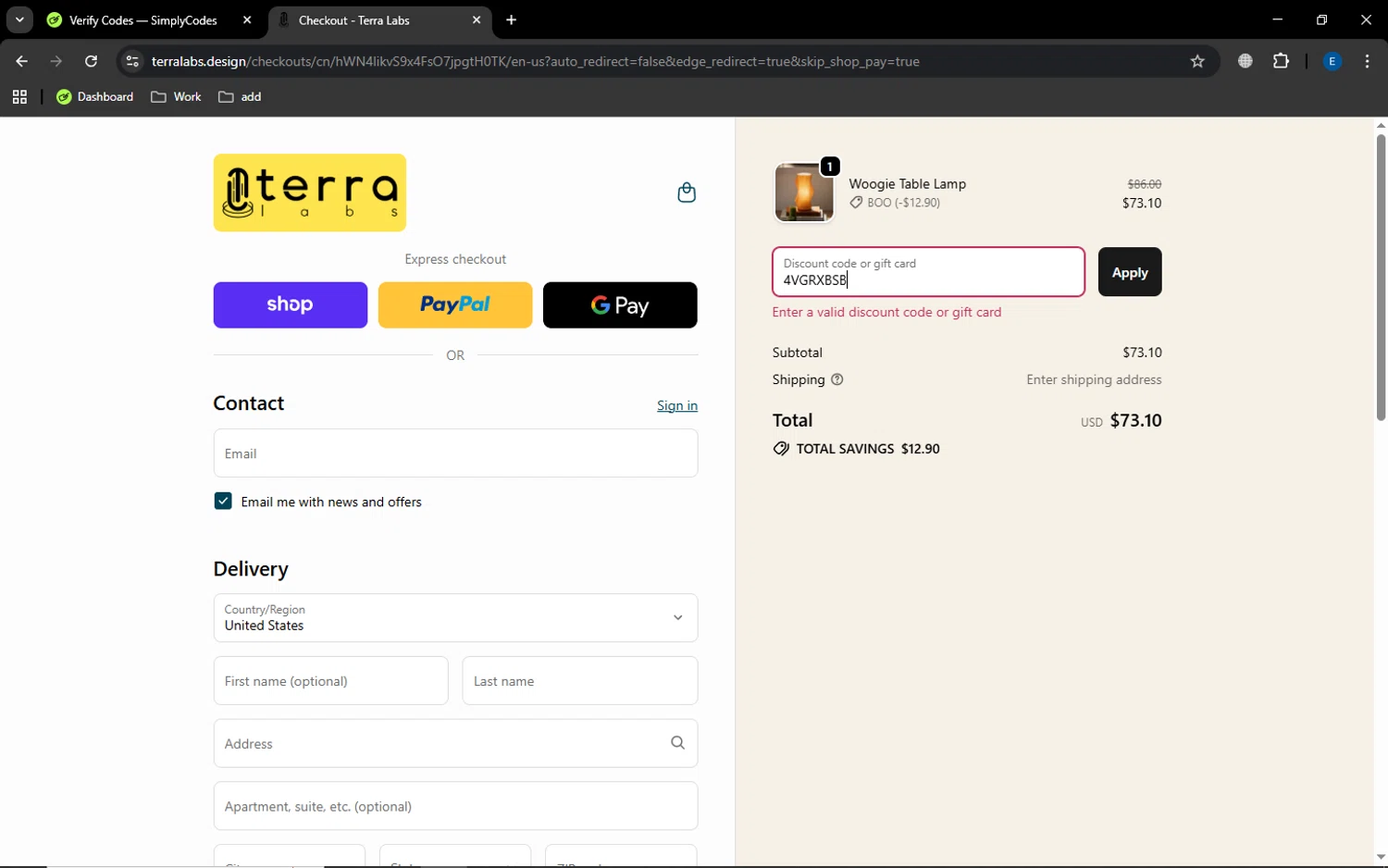
Task: Open the Dashboard bookmark
Action: 94,96
